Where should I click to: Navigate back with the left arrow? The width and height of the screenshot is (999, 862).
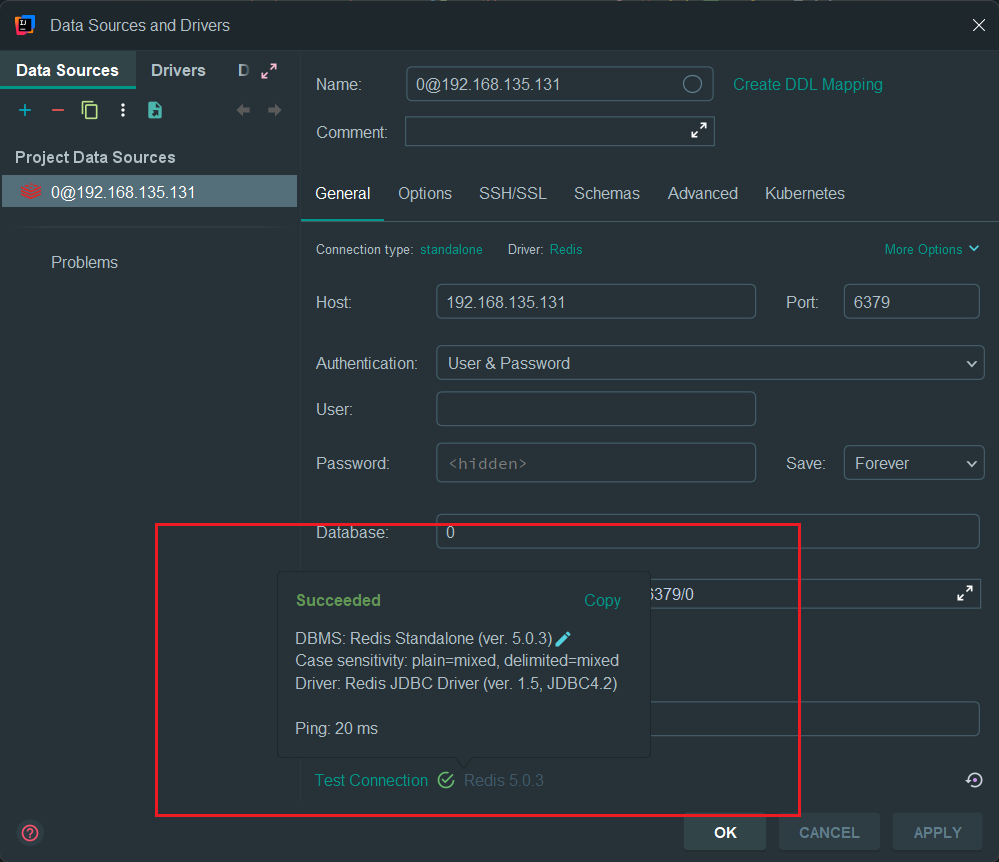pyautogui.click(x=243, y=110)
